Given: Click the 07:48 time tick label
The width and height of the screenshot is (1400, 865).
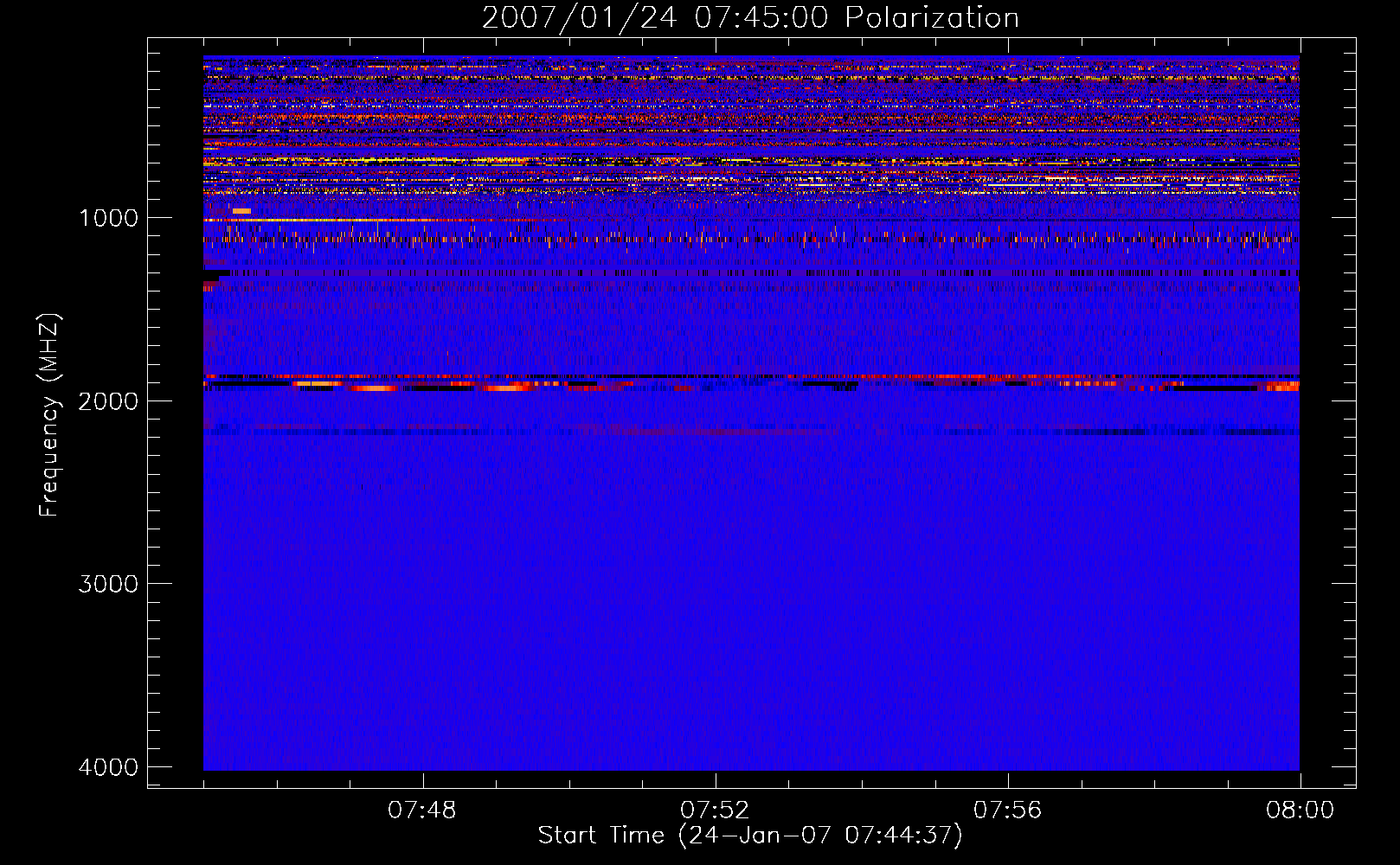Looking at the screenshot, I should click(x=422, y=811).
